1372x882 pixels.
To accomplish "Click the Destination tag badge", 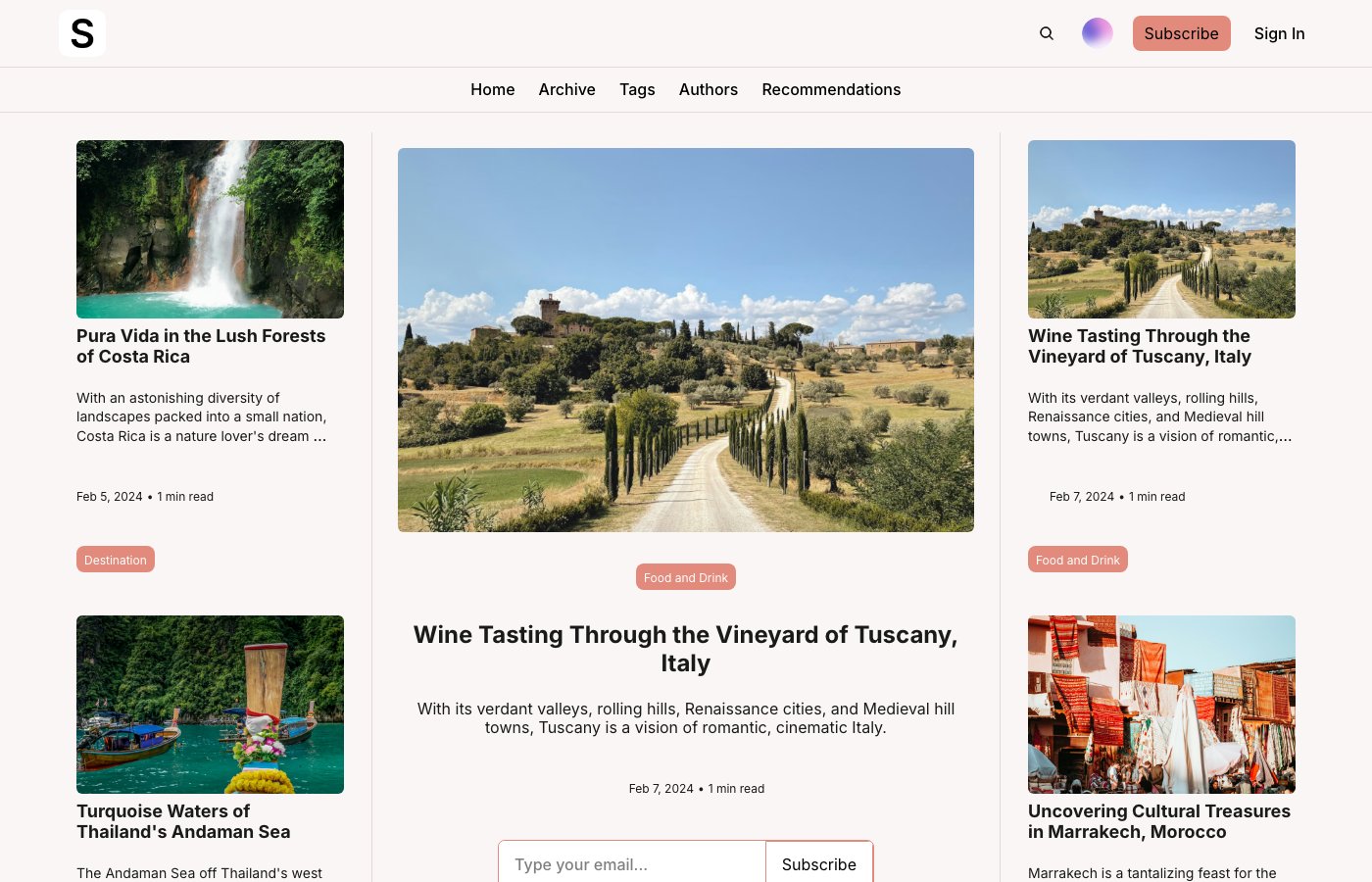I will (x=116, y=560).
